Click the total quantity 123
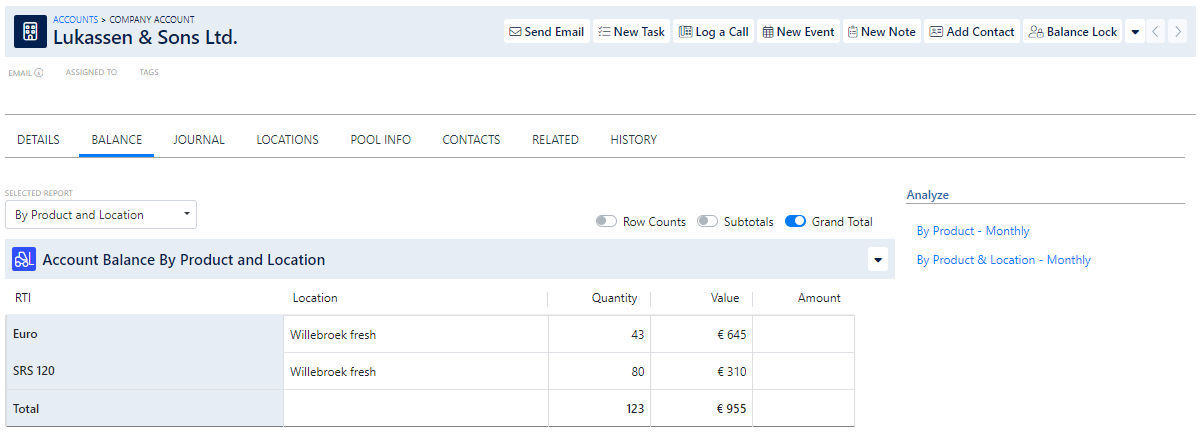 pyautogui.click(x=633, y=409)
